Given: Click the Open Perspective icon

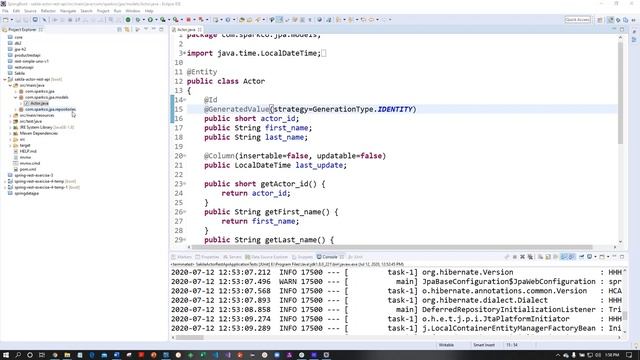Looking at the screenshot, I should point(600,20).
